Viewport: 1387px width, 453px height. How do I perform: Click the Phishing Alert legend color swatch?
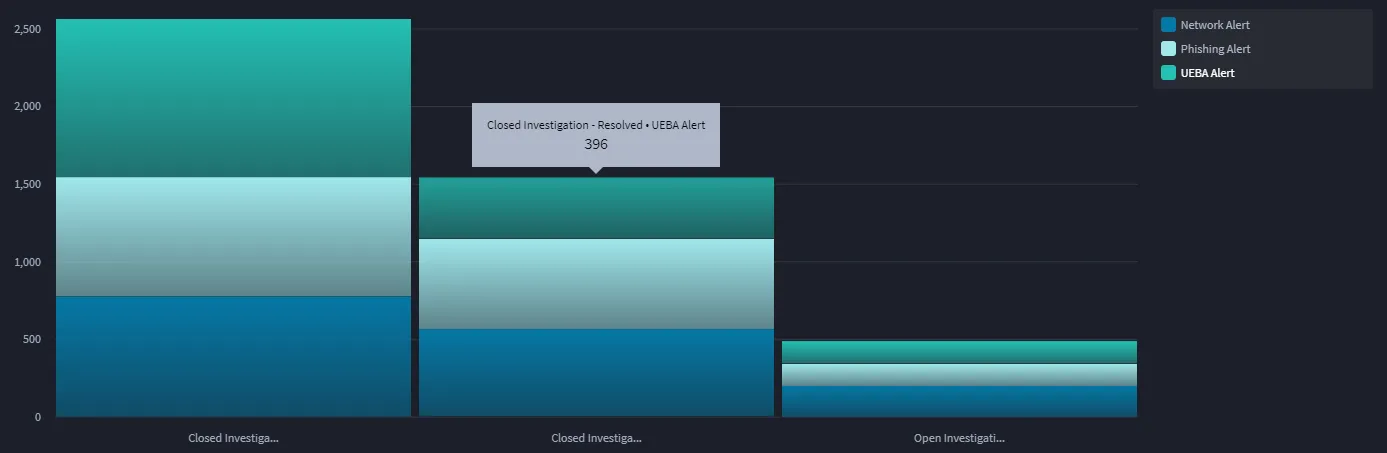[1168, 49]
